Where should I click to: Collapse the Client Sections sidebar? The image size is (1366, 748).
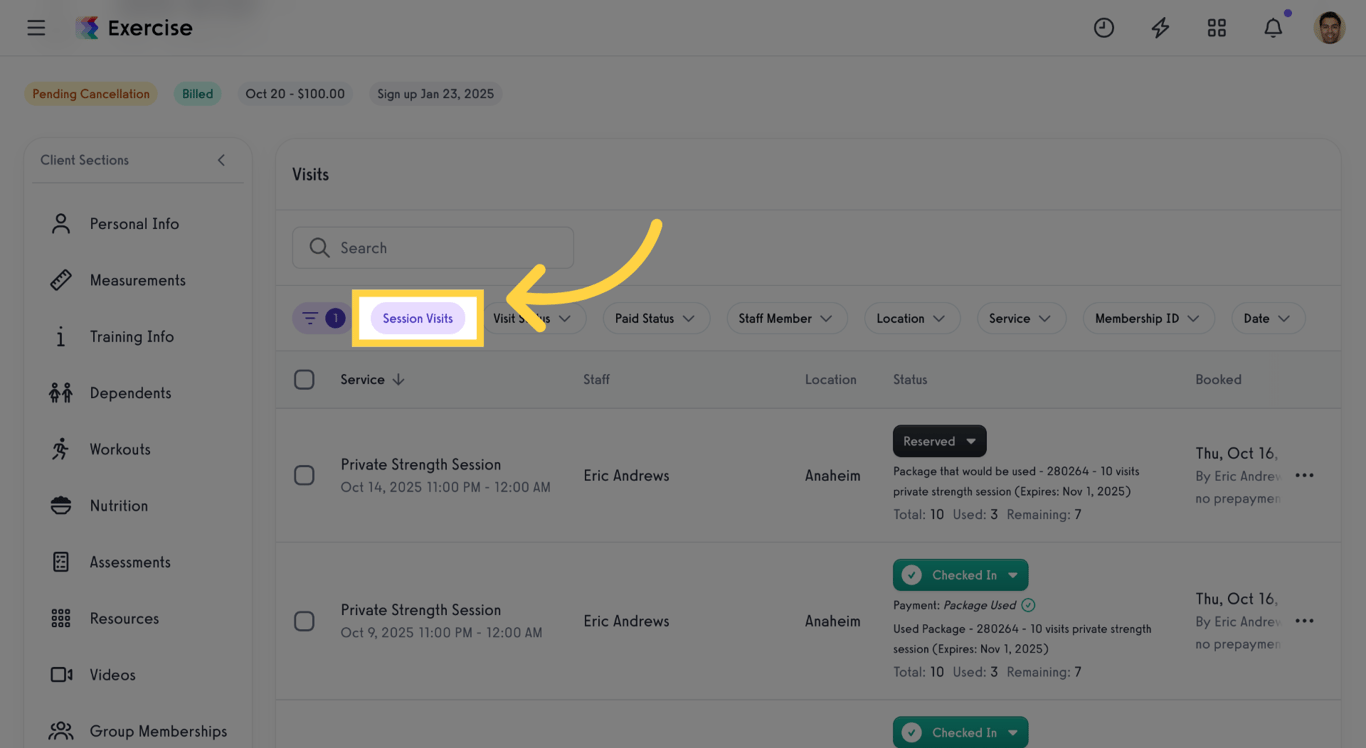221,160
